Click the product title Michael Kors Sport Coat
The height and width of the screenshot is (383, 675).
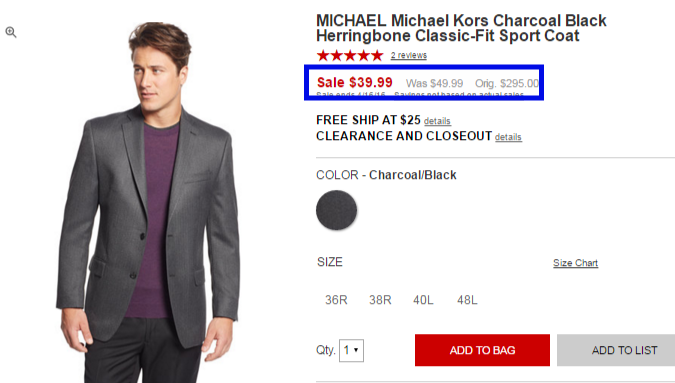tap(461, 28)
